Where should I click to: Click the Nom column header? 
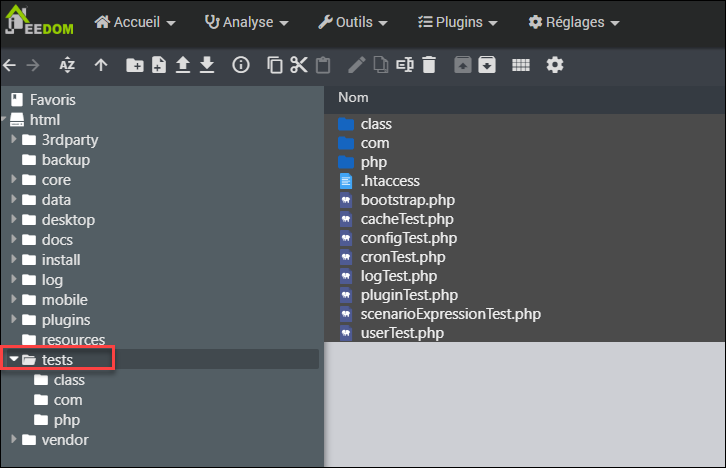coord(353,97)
